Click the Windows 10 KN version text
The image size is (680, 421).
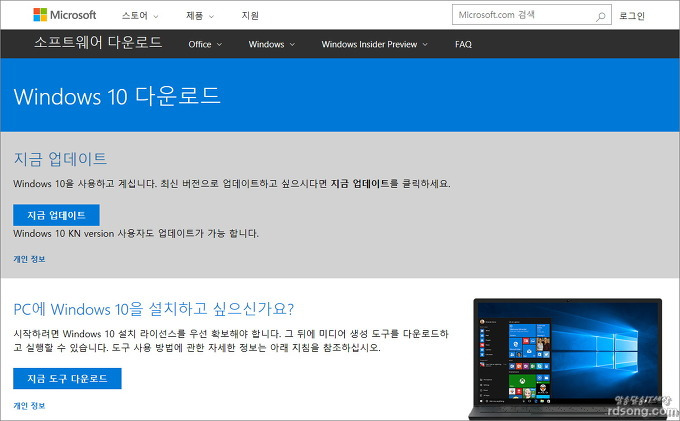tap(136, 234)
